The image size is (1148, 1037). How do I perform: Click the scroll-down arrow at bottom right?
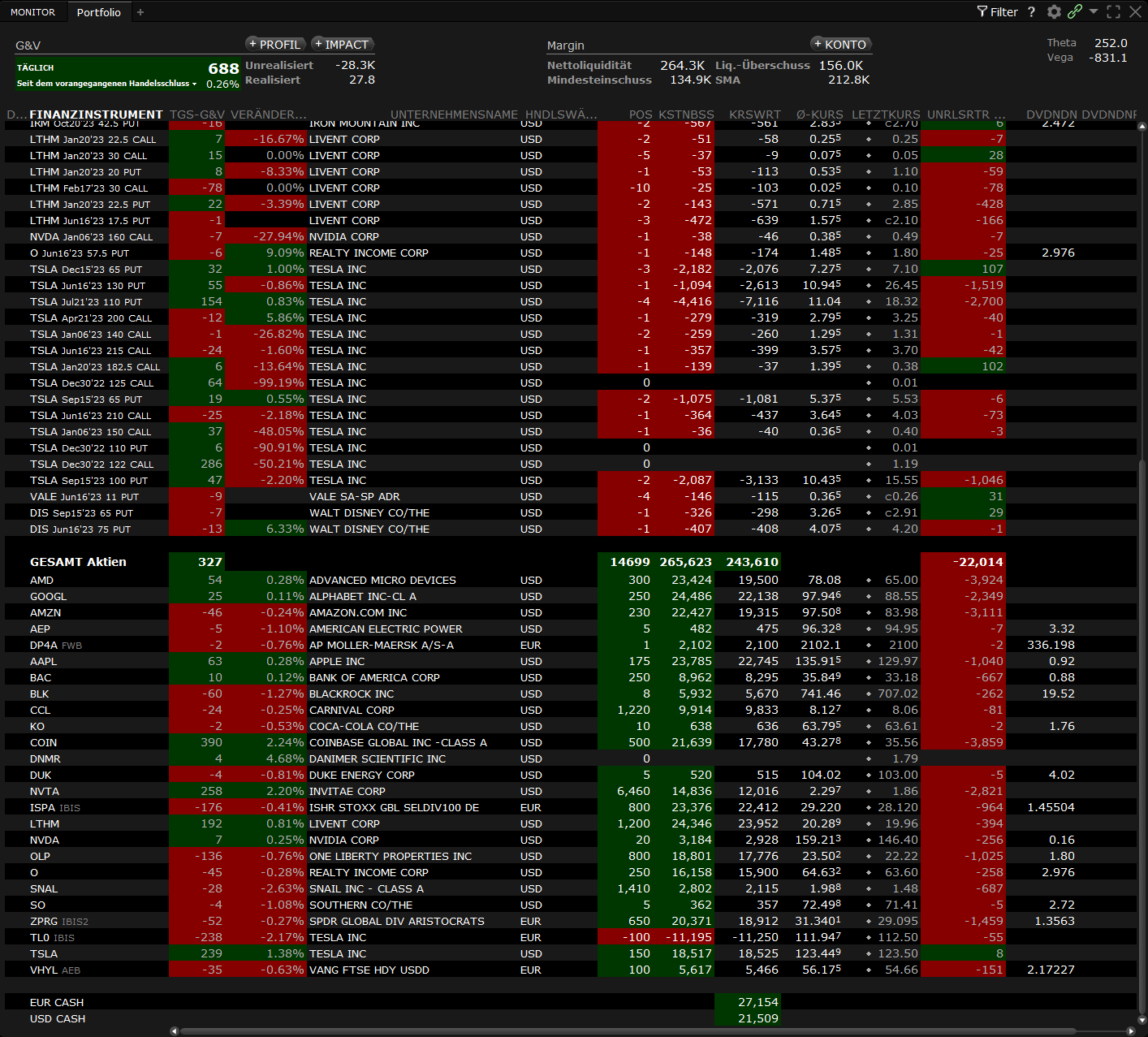pyautogui.click(x=1142, y=1021)
